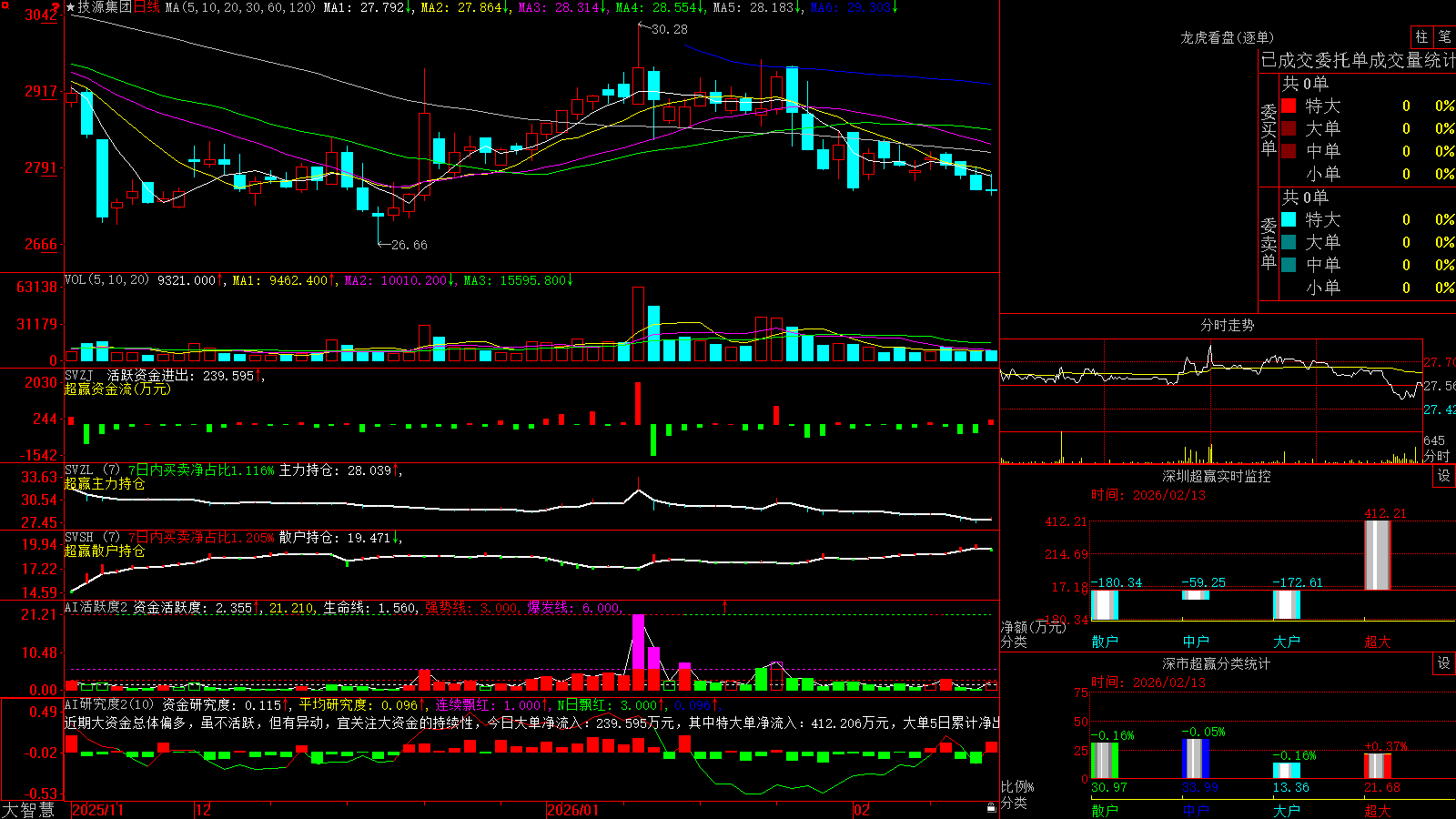Click the 超赢散户持仓 label
The height and width of the screenshot is (819, 1456).
tap(105, 551)
